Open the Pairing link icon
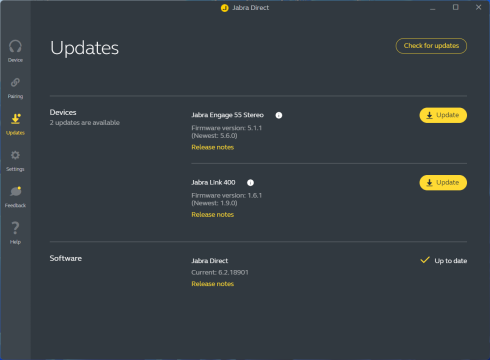This screenshot has height=360, width=490. (15, 82)
